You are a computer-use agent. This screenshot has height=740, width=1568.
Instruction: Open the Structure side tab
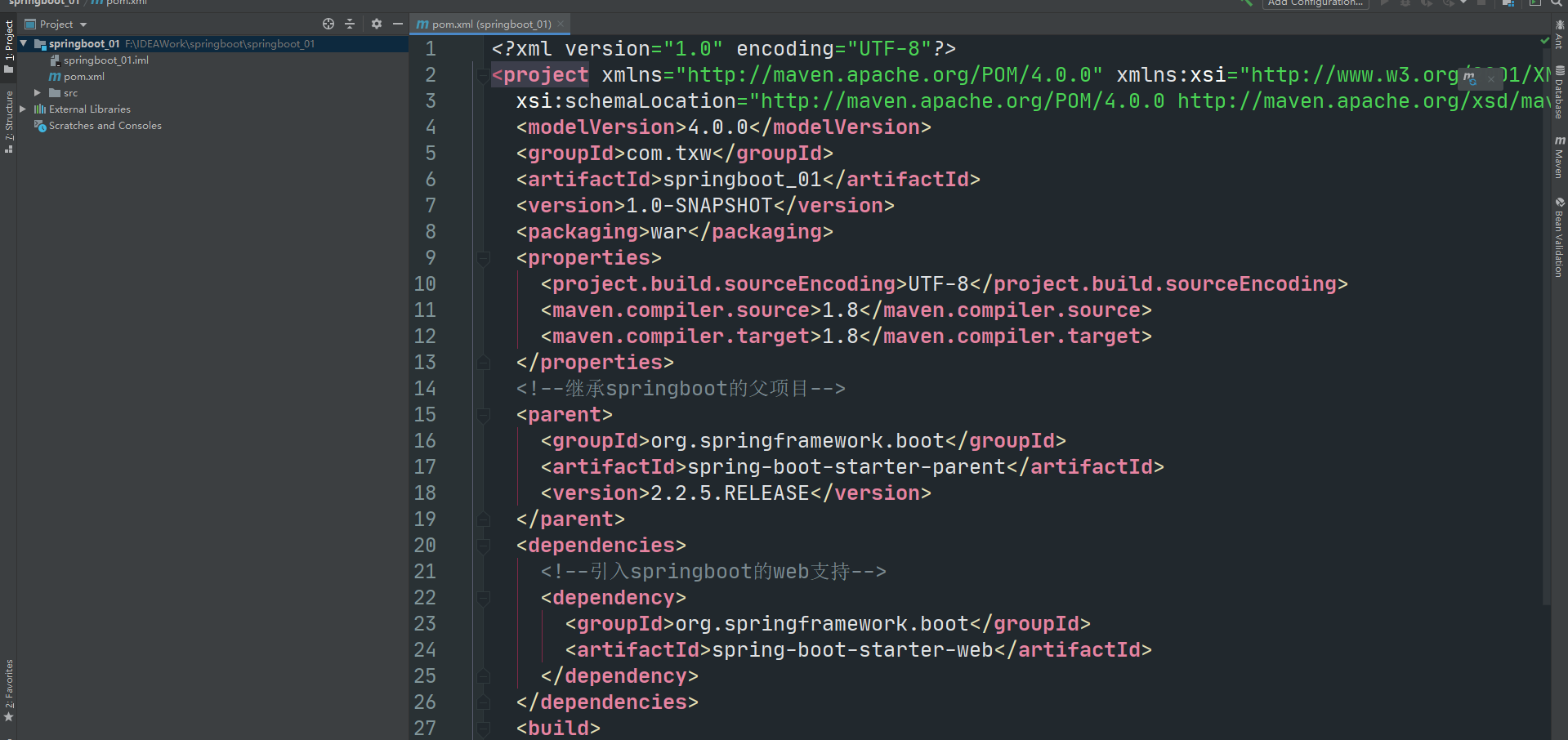click(x=8, y=122)
